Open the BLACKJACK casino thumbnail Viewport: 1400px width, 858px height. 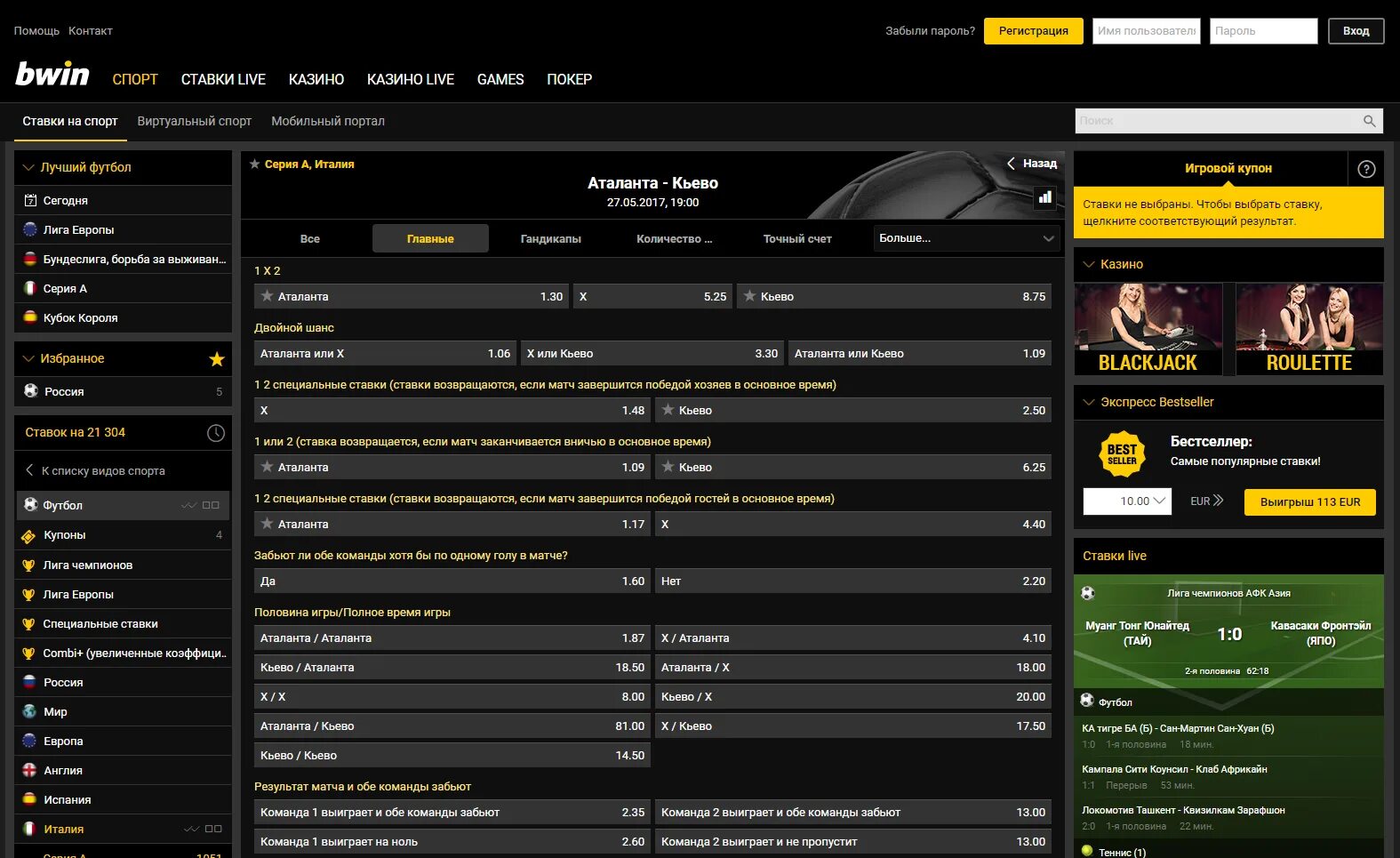point(1148,329)
